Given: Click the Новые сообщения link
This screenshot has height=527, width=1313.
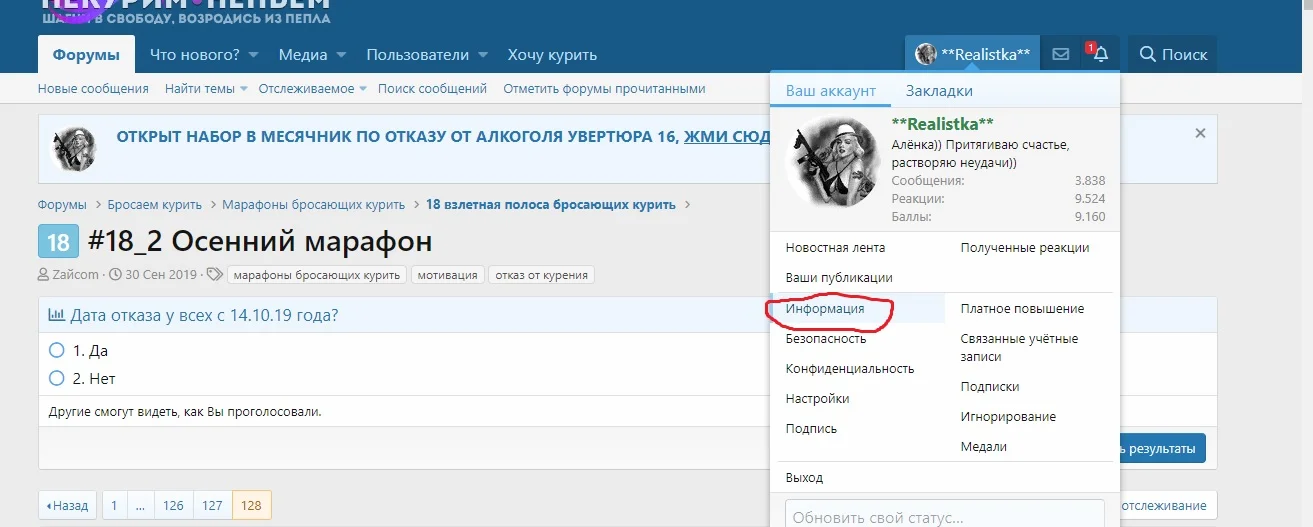Looking at the screenshot, I should [x=93, y=89].
